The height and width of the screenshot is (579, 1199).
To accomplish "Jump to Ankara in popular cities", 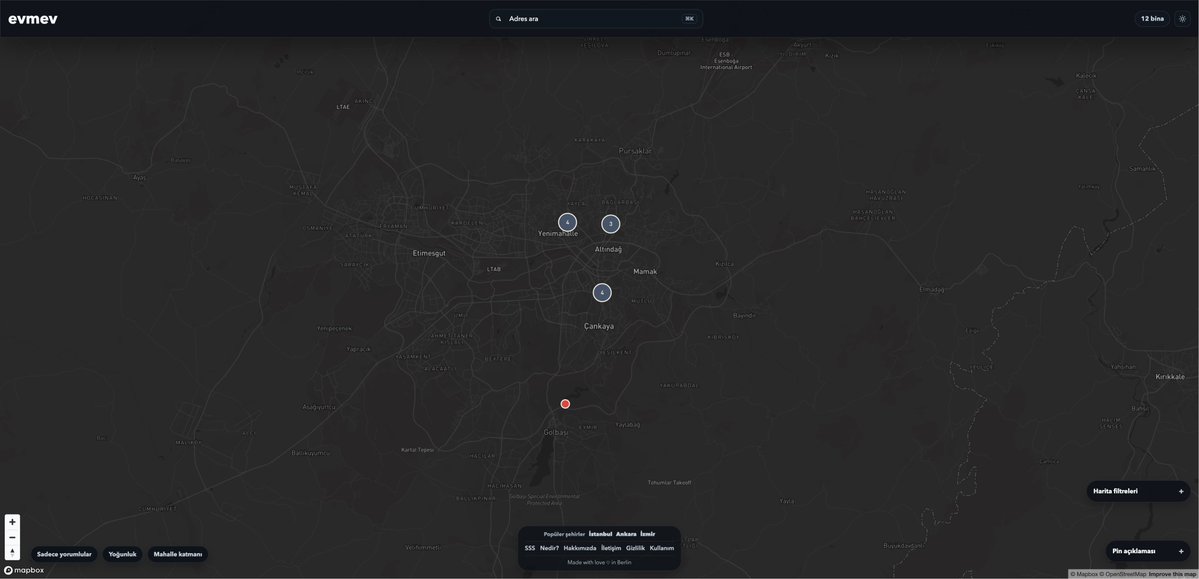I will (x=626, y=534).
